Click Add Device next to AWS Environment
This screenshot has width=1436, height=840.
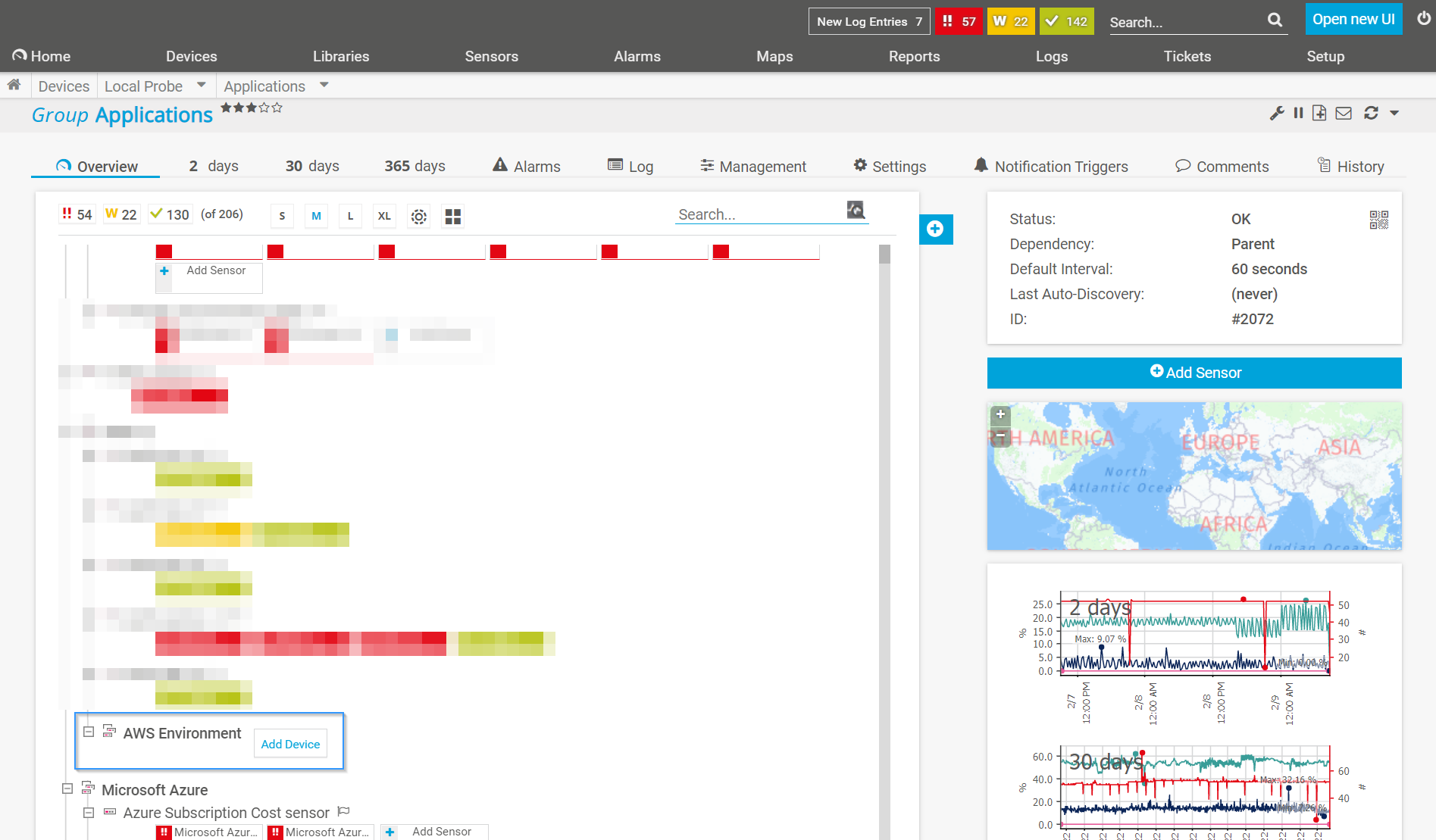click(290, 744)
